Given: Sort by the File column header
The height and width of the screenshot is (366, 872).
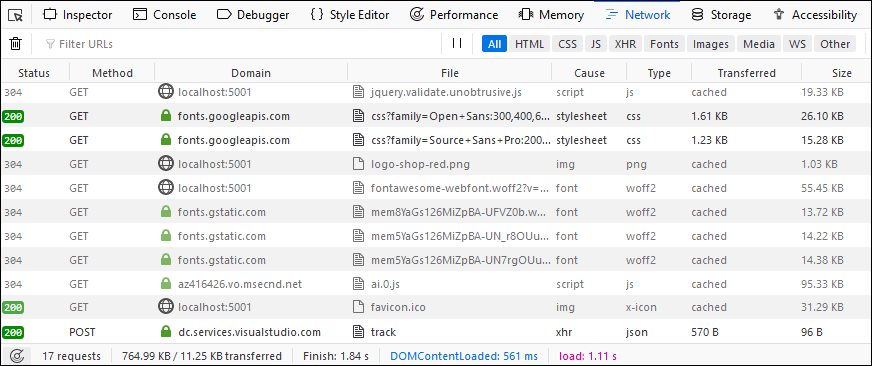Looking at the screenshot, I should pyautogui.click(x=450, y=73).
